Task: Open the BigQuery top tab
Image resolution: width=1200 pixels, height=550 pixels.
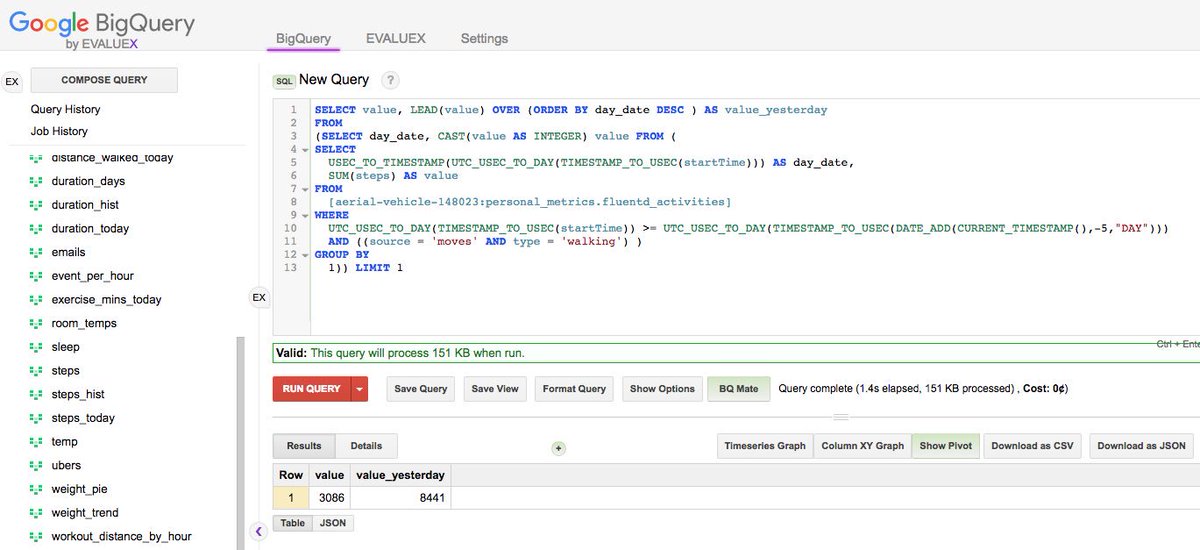Action: [304, 38]
